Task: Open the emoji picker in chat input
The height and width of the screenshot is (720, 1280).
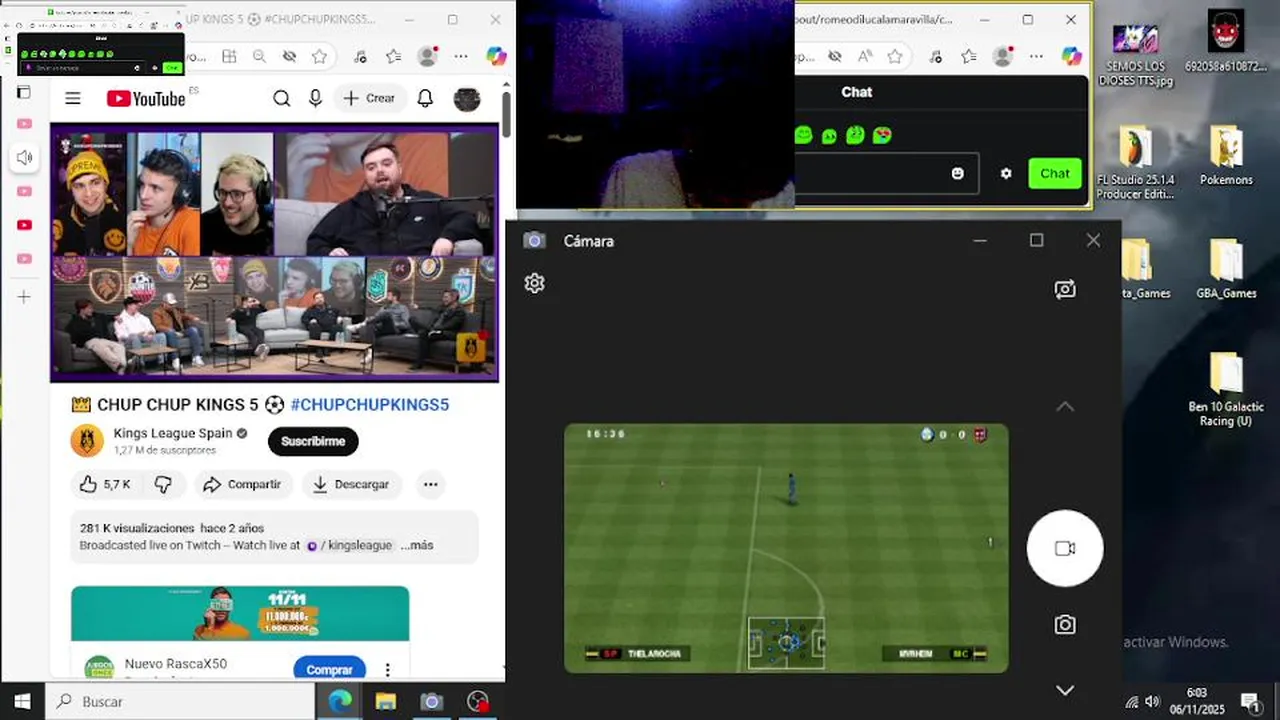Action: (957, 173)
